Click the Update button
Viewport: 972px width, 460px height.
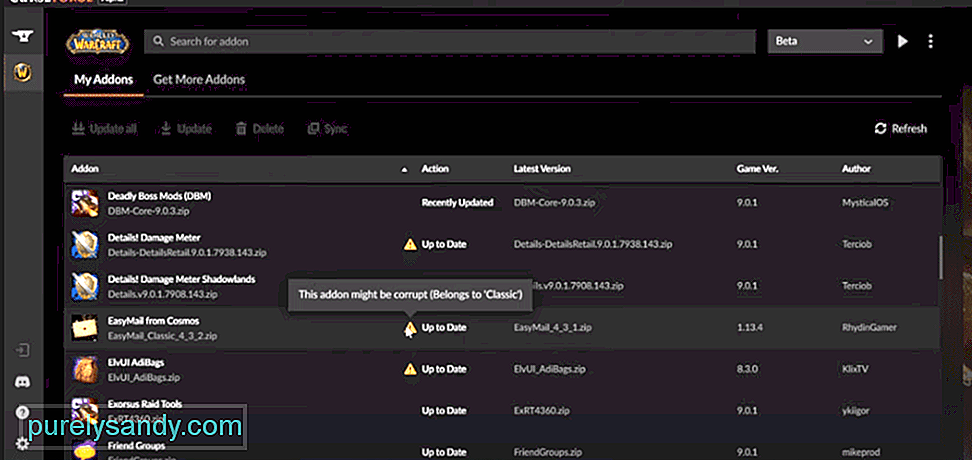[186, 129]
